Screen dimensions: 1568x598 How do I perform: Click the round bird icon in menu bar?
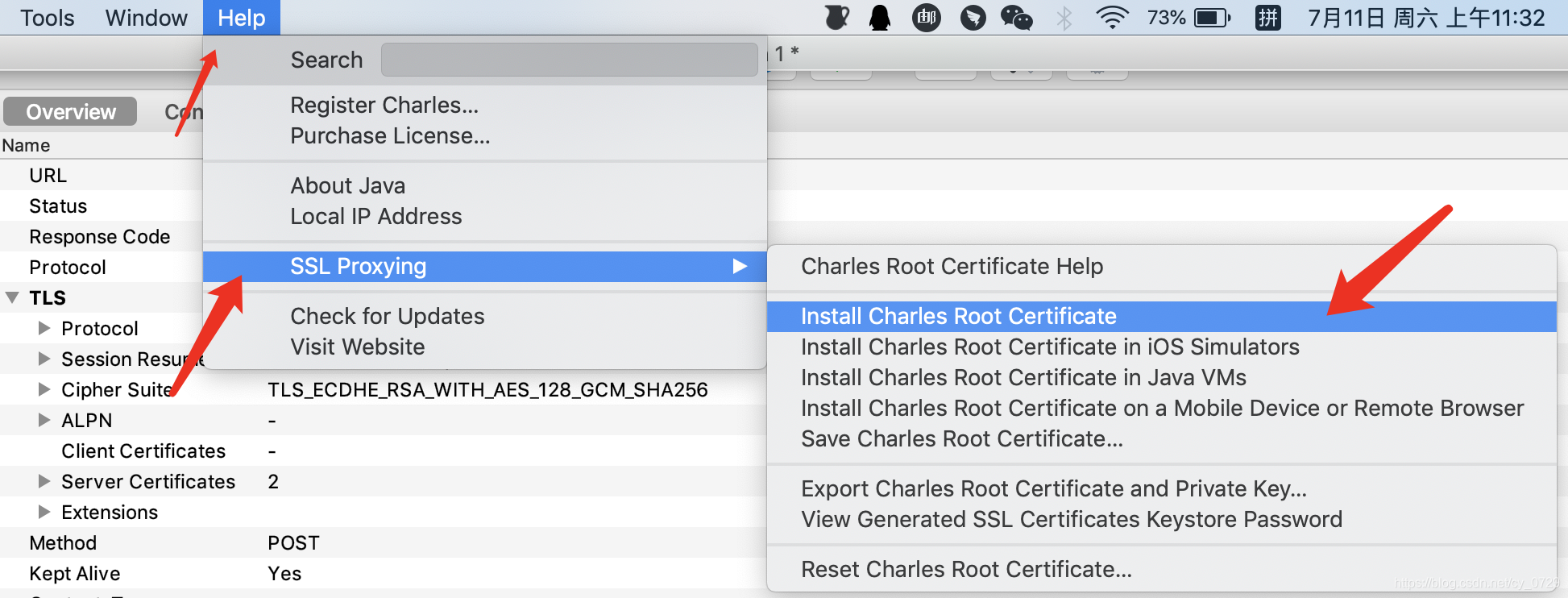[x=973, y=18]
